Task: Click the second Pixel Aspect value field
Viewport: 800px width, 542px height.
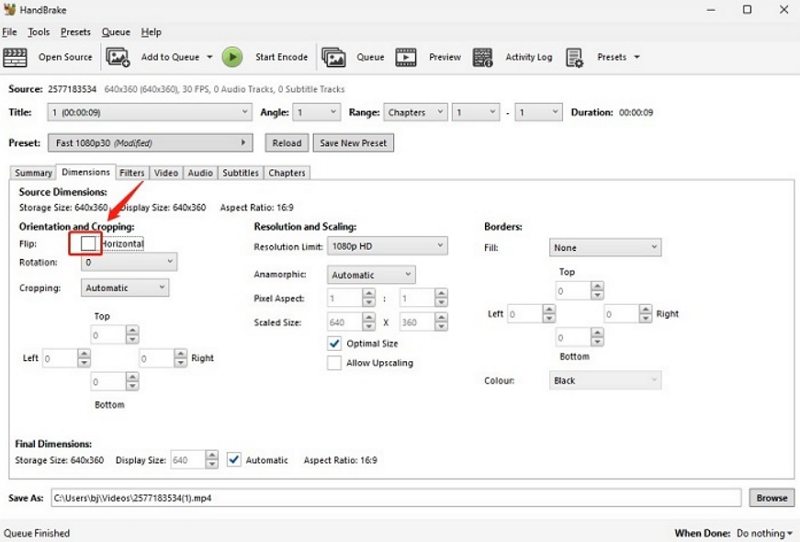Action: point(417,298)
